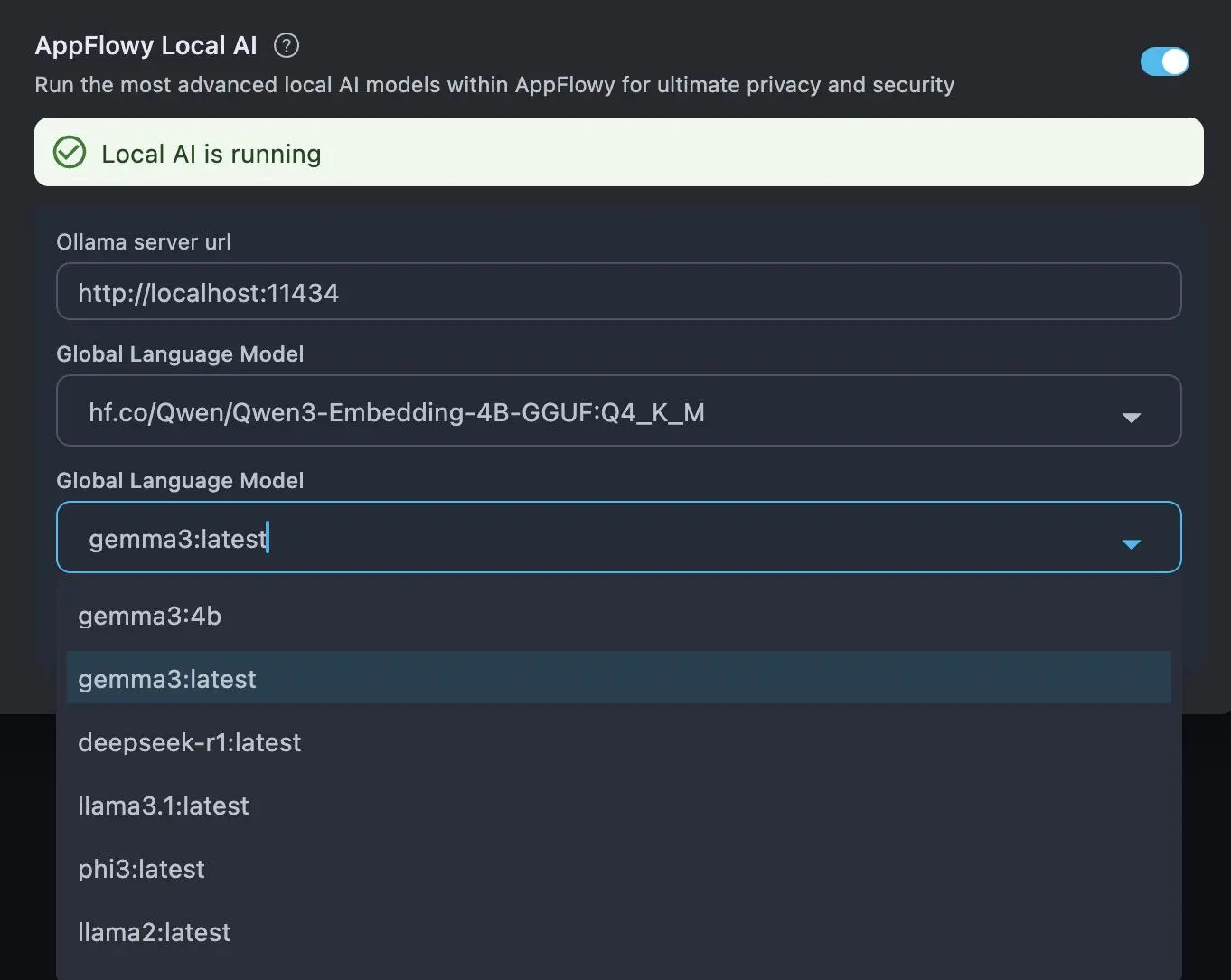Select deepseek-r1:latest model option

[x=618, y=742]
